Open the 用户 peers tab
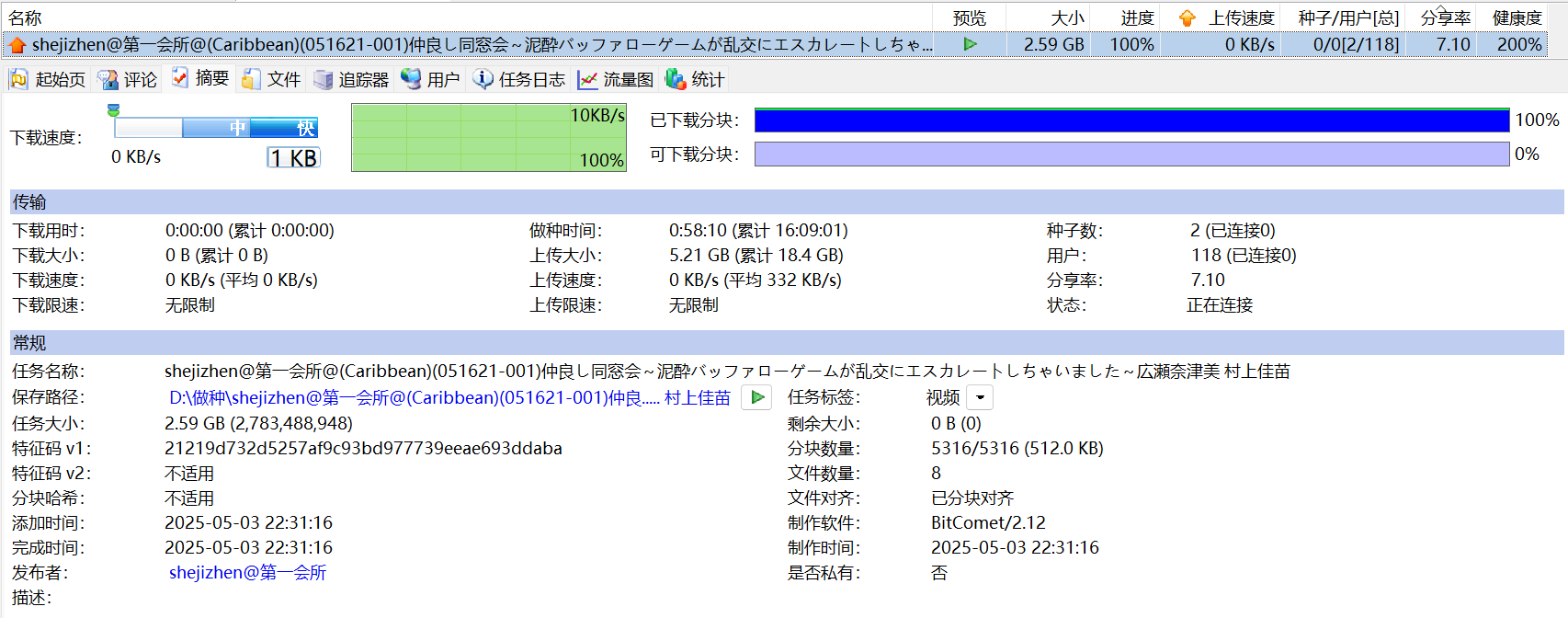 pos(430,80)
